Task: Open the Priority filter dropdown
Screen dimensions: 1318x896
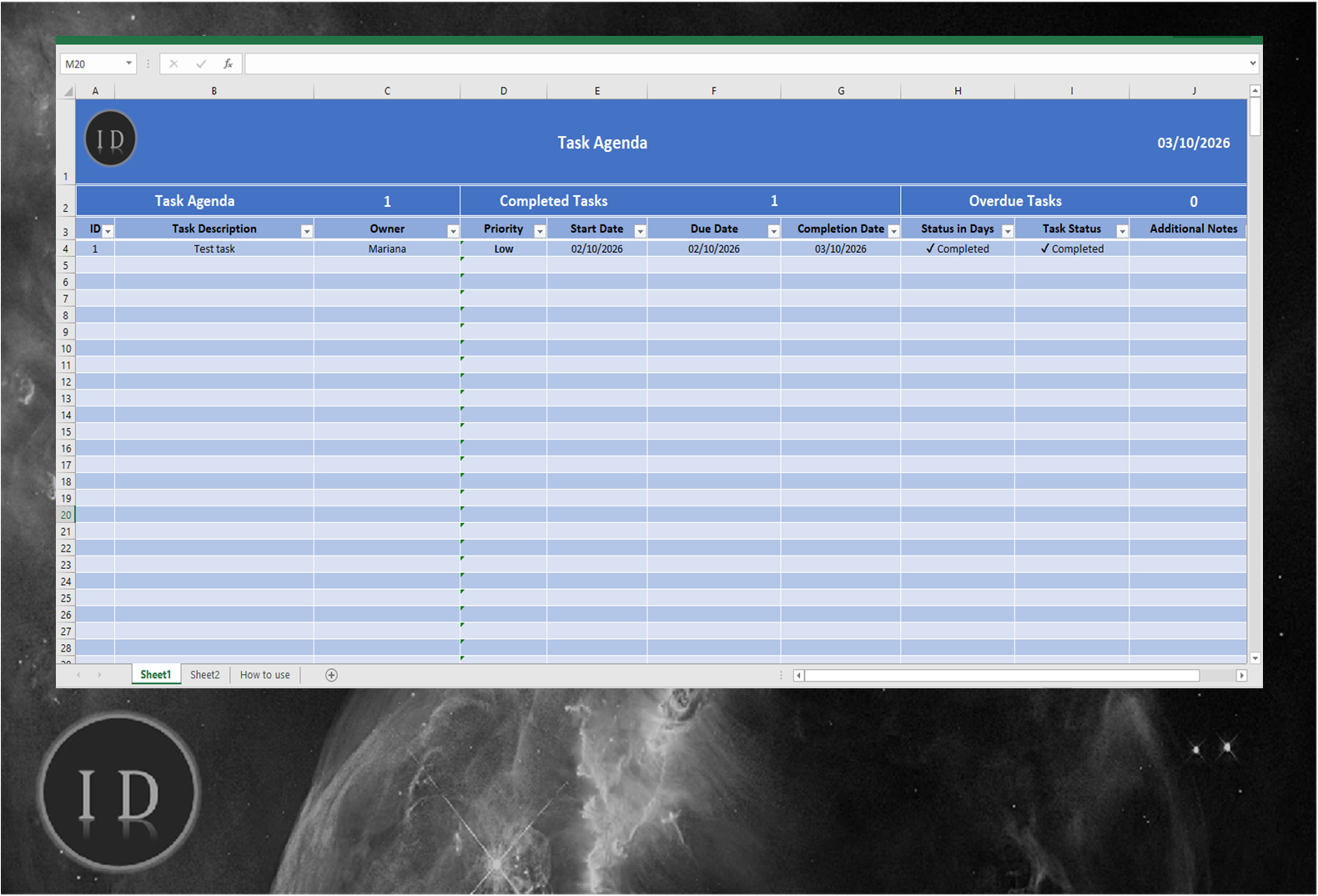Action: point(540,231)
